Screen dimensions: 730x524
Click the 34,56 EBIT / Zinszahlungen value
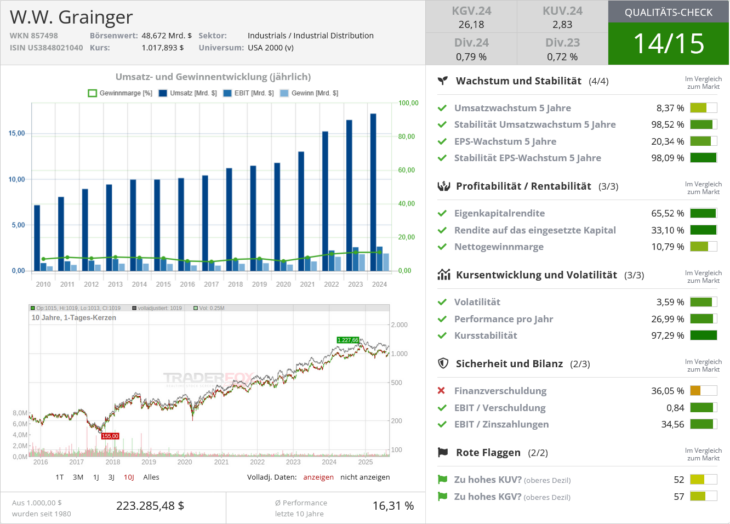673,424
